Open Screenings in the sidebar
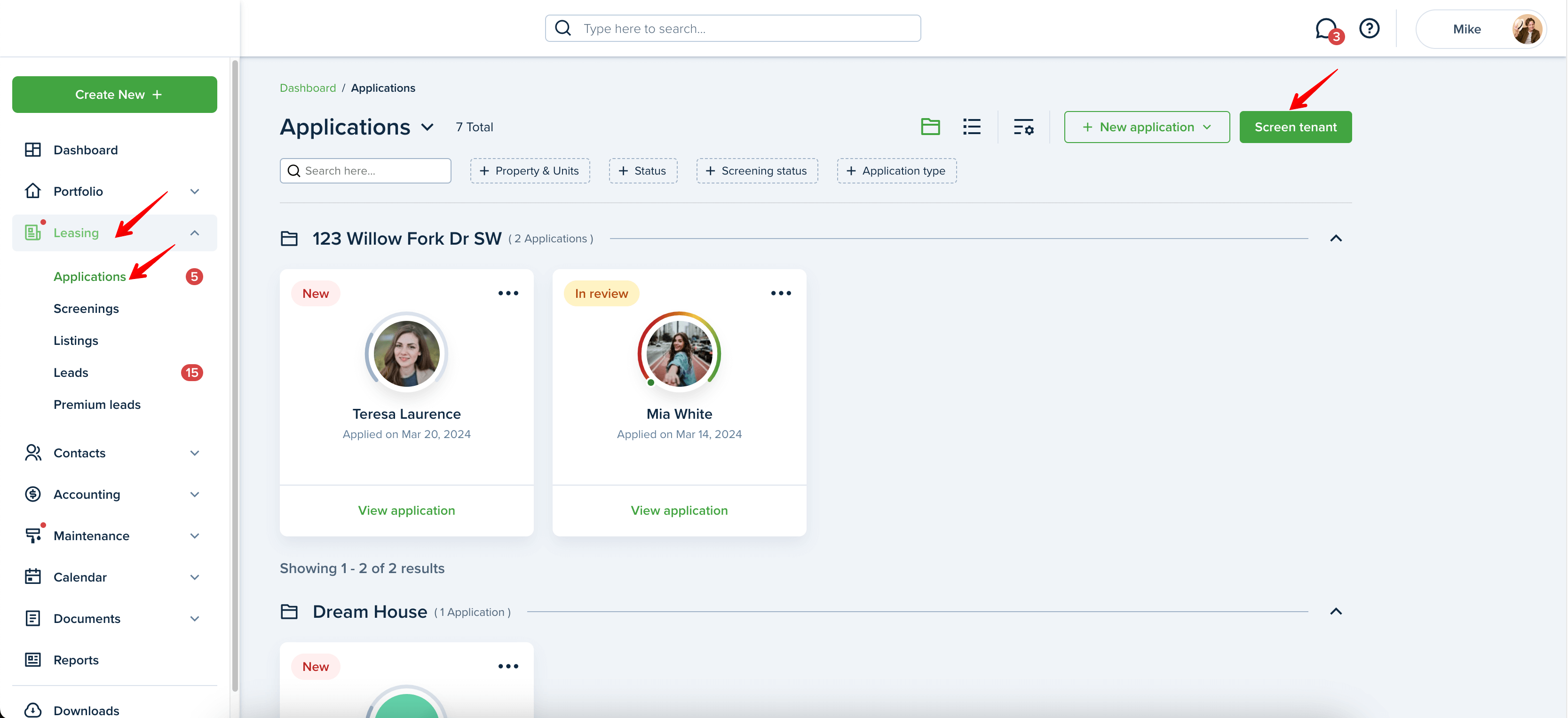The image size is (1568, 718). tap(86, 309)
